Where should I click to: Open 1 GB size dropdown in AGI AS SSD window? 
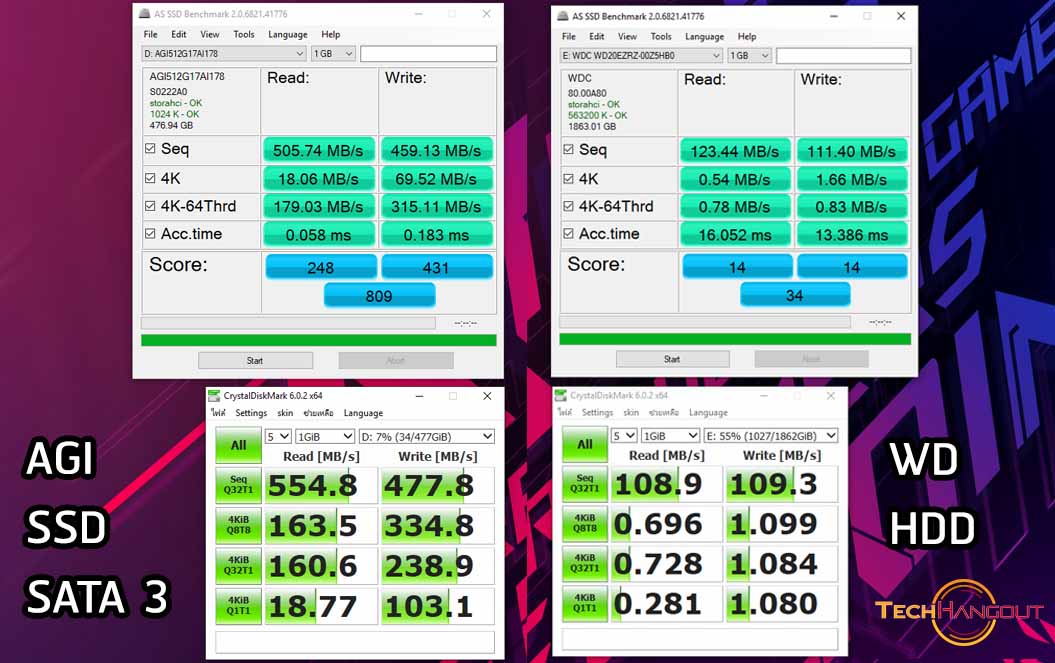pyautogui.click(x=333, y=54)
